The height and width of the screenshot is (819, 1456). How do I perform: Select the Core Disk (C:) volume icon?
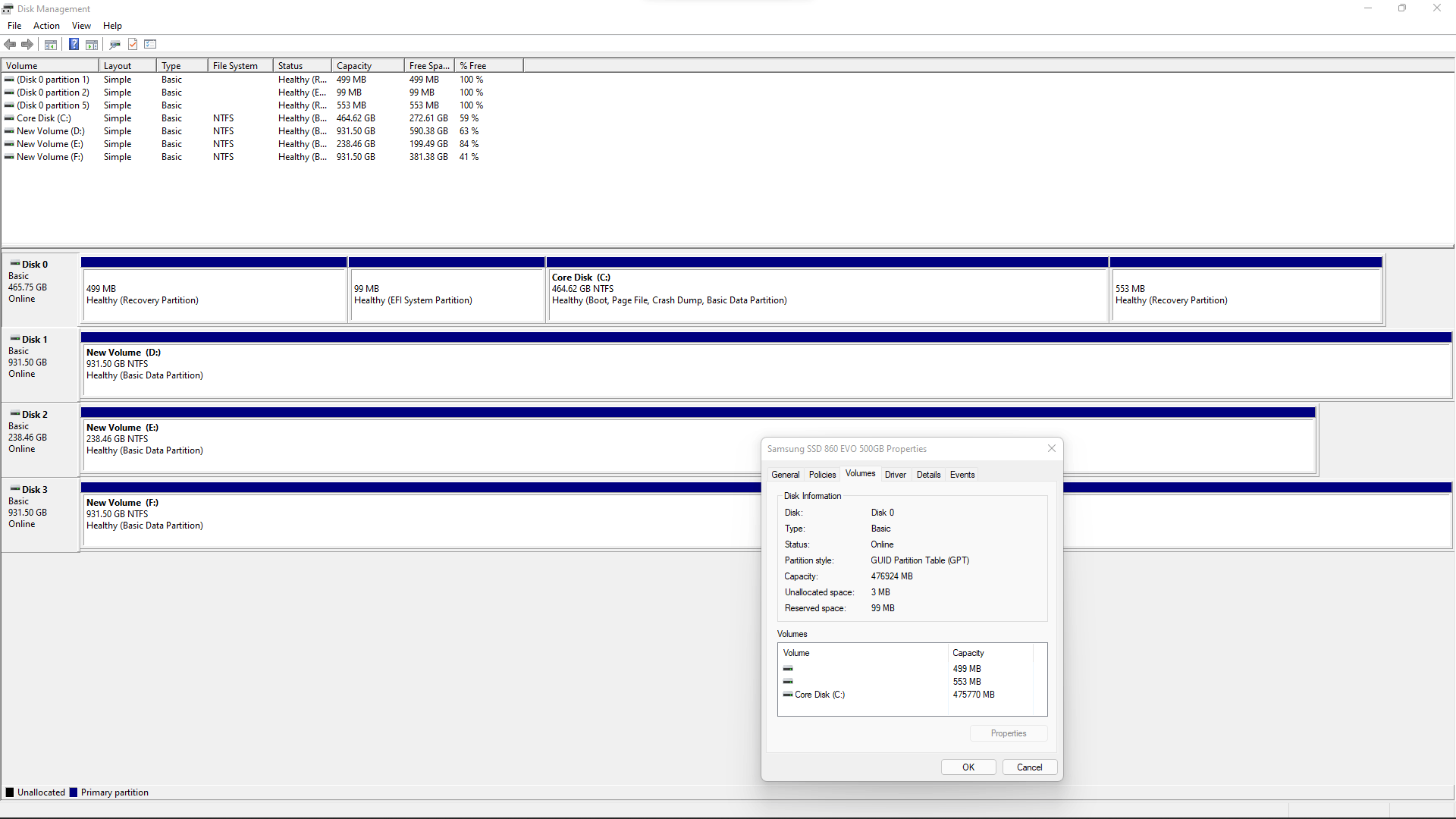[9, 118]
